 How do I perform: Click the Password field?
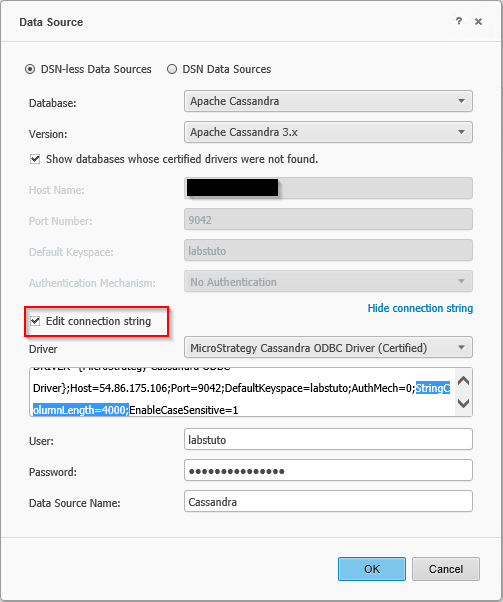pos(328,470)
